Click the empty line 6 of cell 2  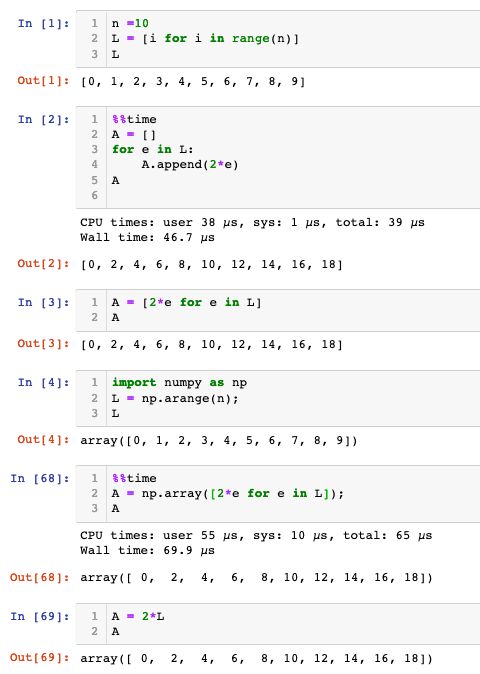(x=292, y=196)
